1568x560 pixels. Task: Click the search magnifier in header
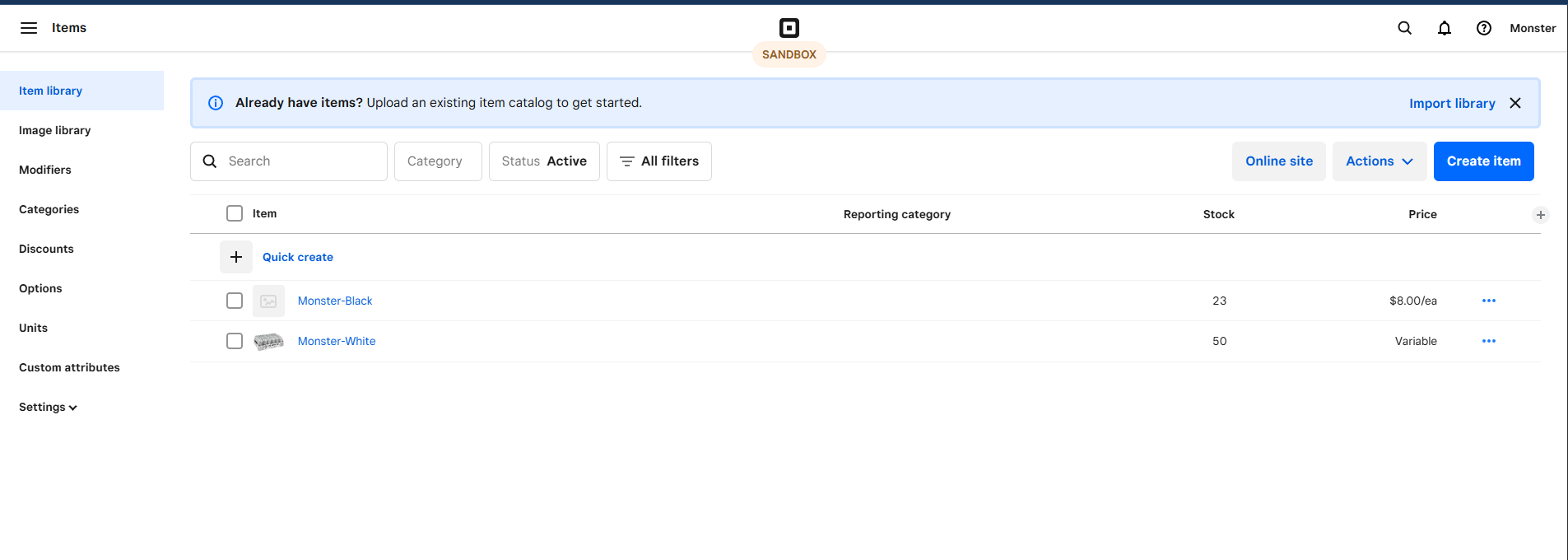(1404, 28)
